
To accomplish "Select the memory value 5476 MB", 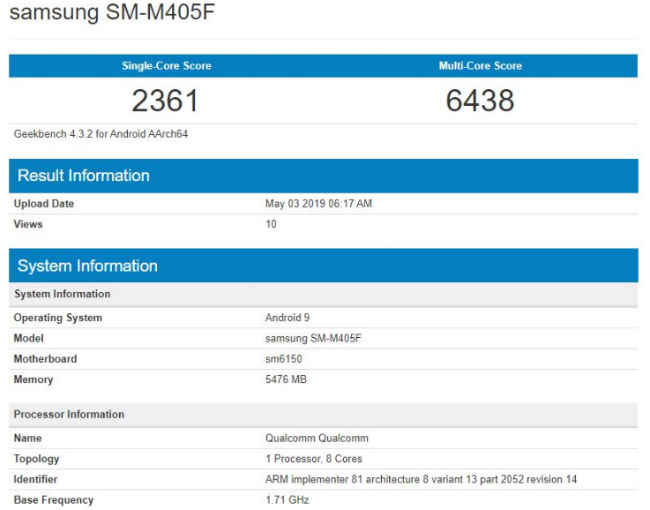I will coord(286,379).
